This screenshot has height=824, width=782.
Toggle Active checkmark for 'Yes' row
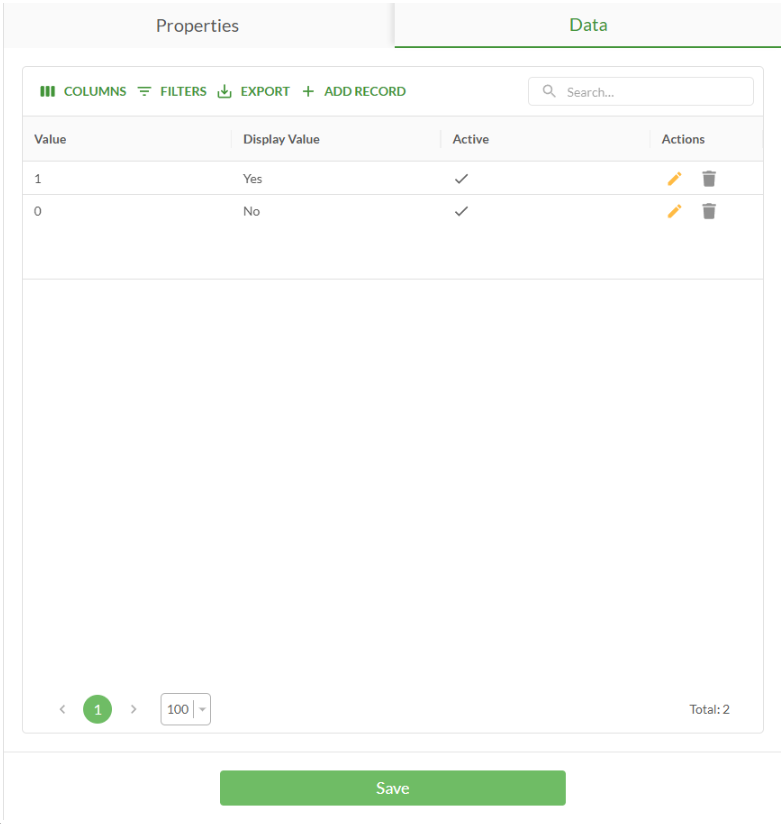461,179
